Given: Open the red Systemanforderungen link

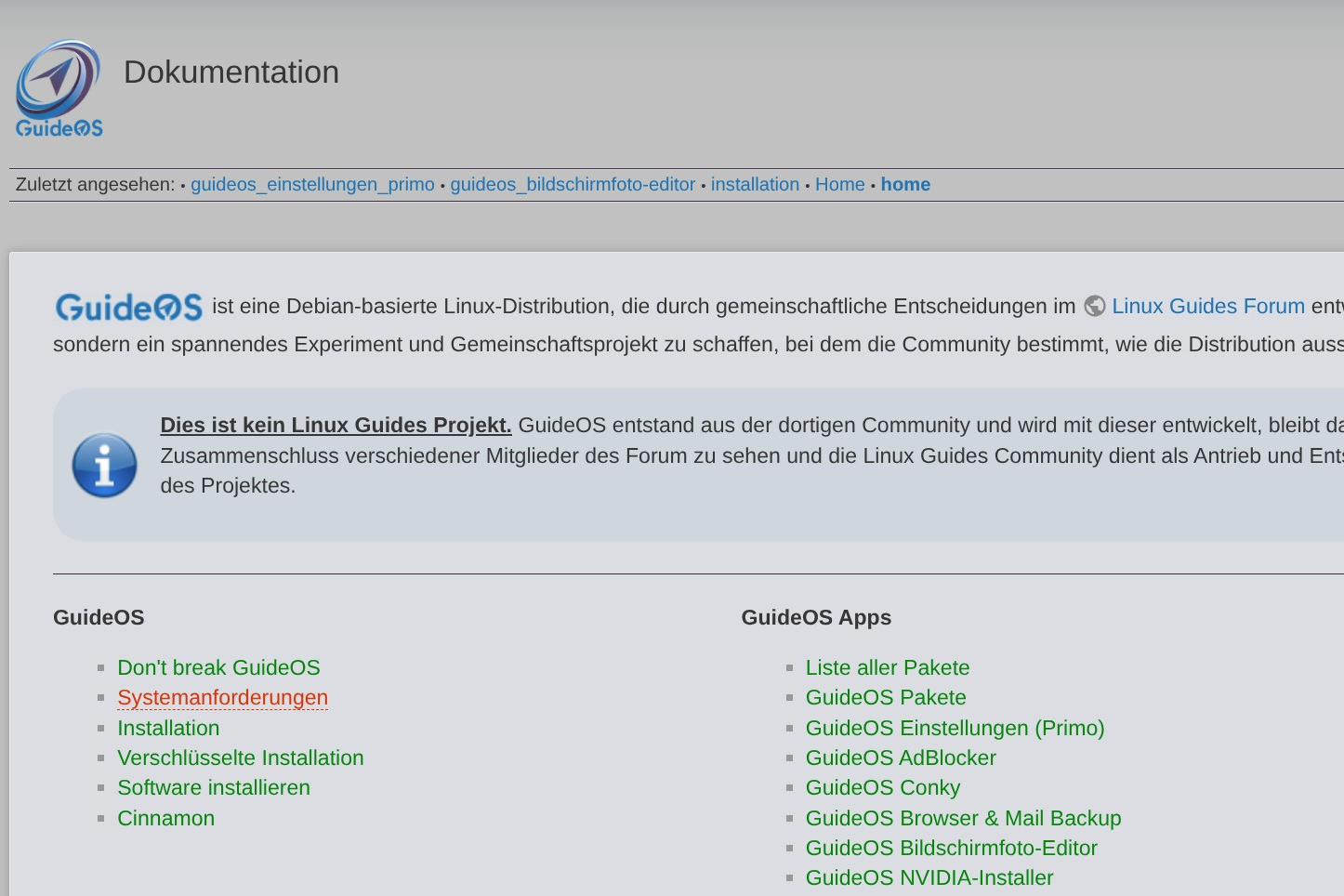Looking at the screenshot, I should [222, 697].
